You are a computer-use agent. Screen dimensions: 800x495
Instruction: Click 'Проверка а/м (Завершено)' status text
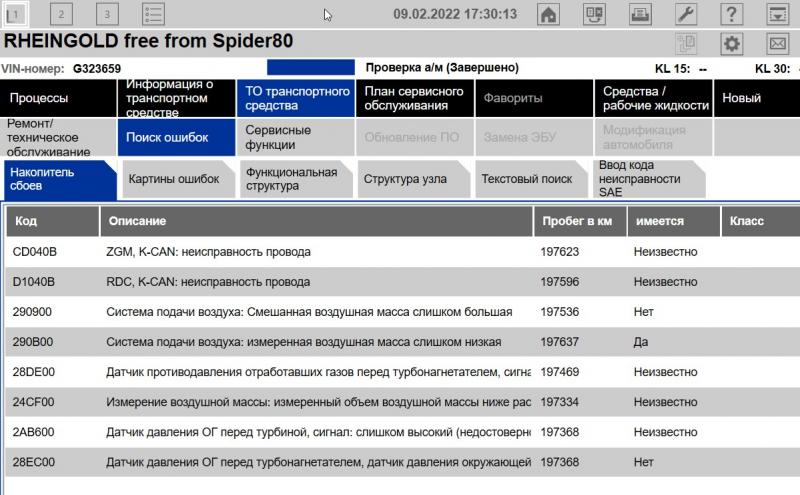[442, 67]
